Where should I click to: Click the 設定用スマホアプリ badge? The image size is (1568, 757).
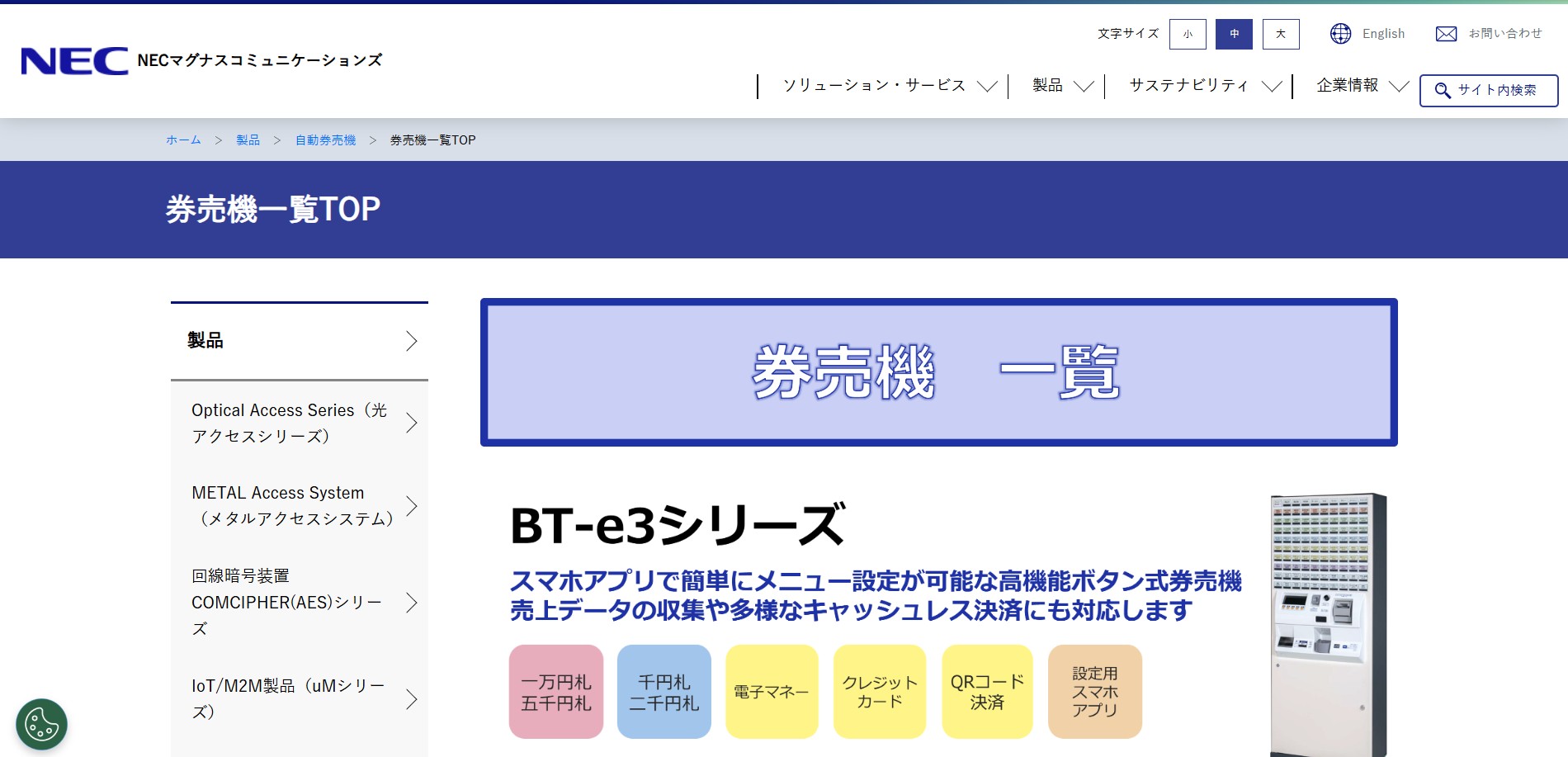click(1095, 692)
